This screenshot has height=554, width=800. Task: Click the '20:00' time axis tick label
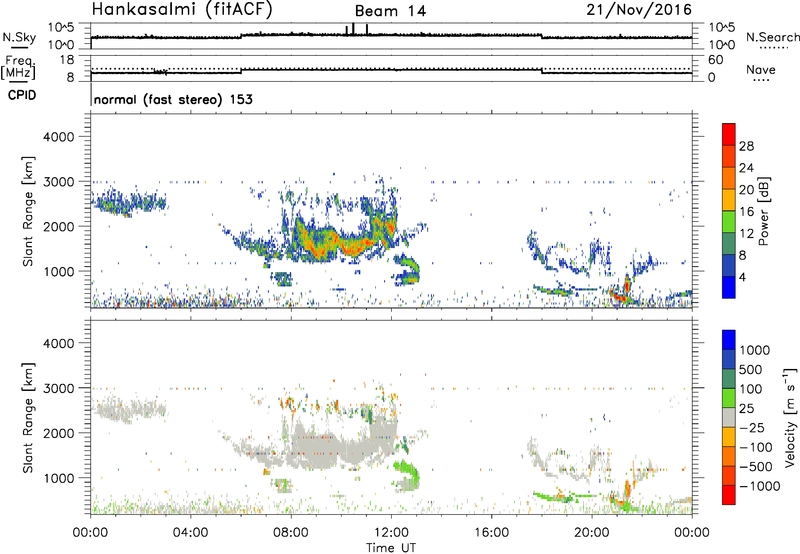[x=591, y=533]
